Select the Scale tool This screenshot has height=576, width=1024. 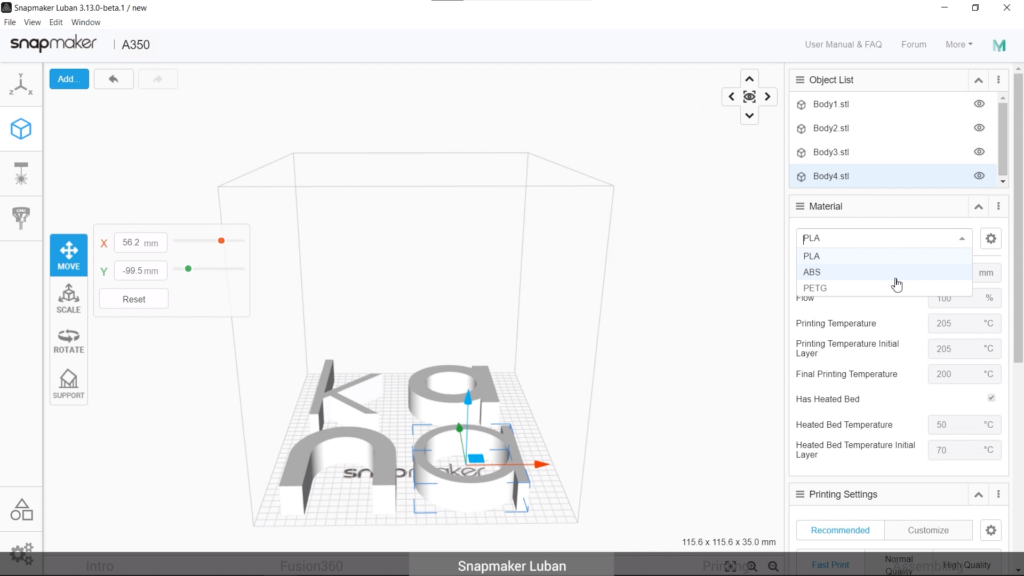point(69,298)
